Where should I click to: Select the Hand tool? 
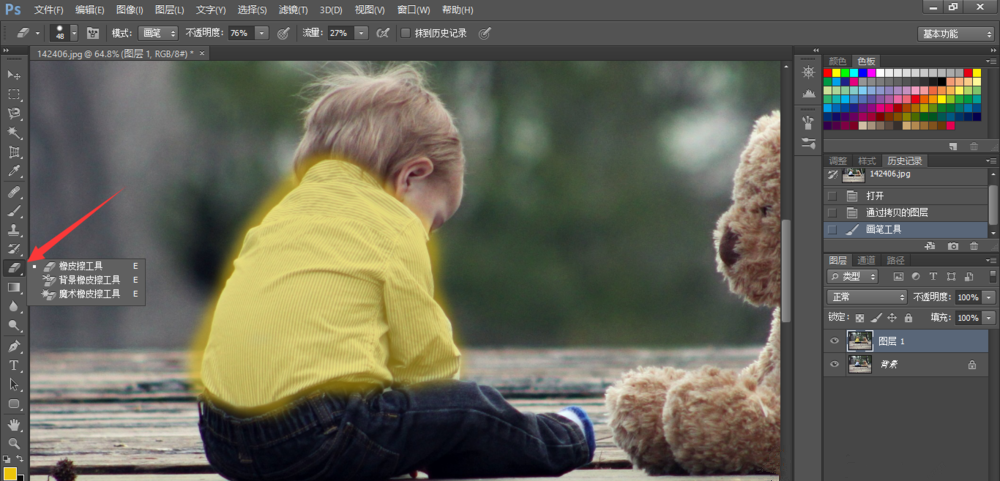pyautogui.click(x=13, y=424)
